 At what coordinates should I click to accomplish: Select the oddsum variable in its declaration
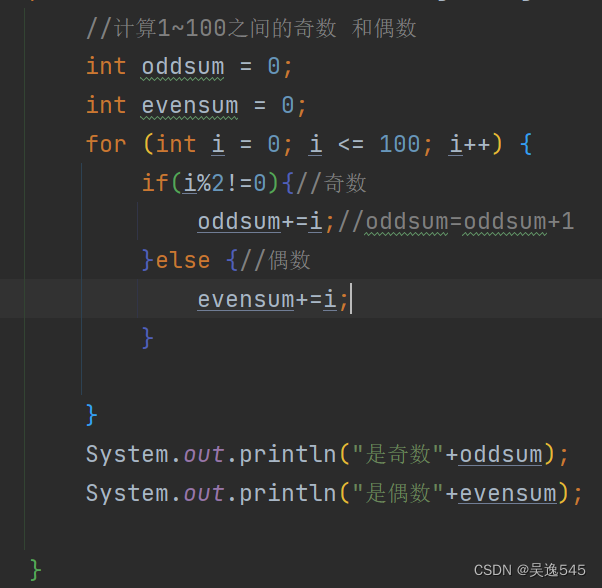(183, 67)
